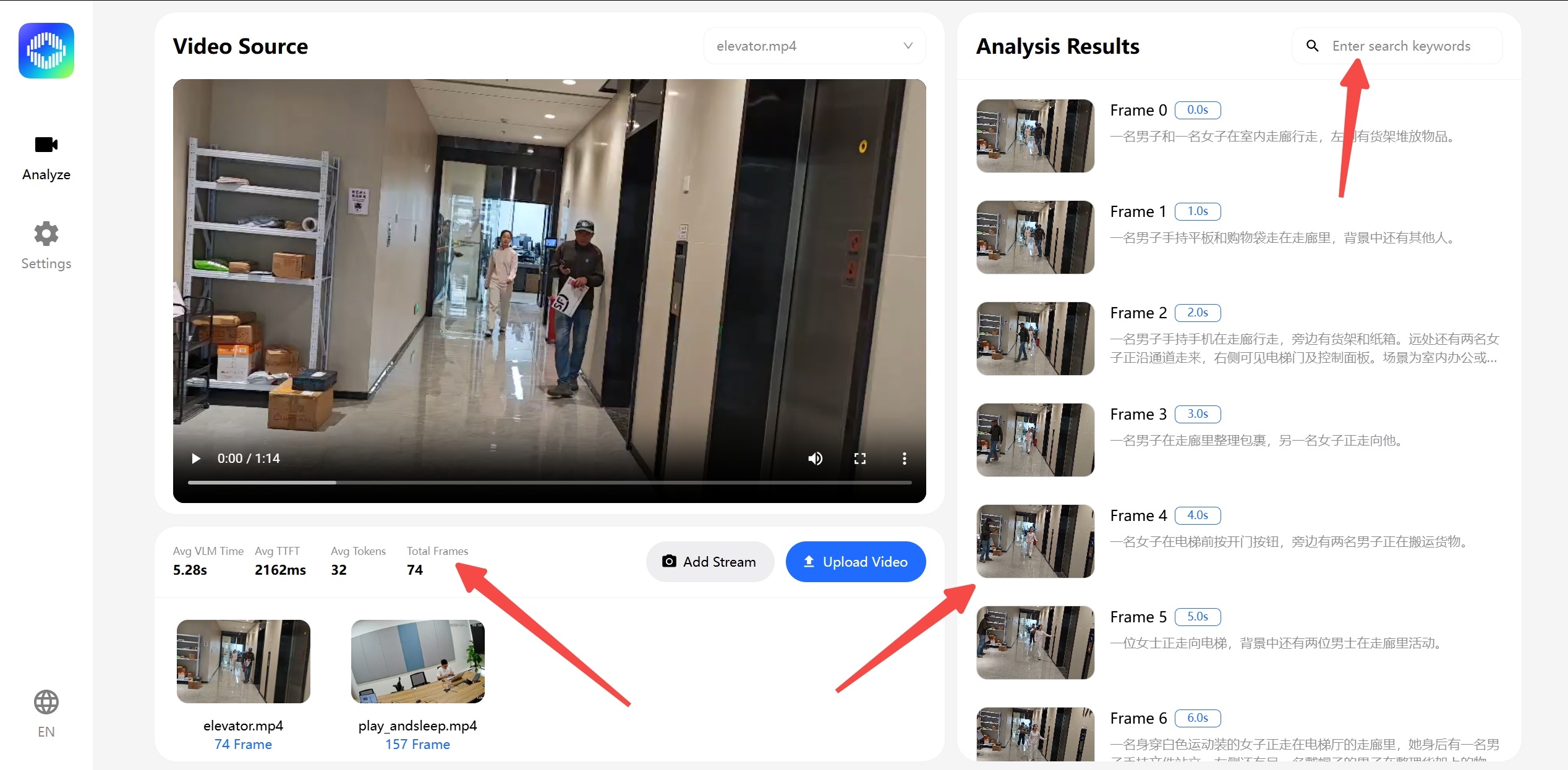Open Frame 5 thumbnail
The image size is (1568, 770).
point(1035,643)
